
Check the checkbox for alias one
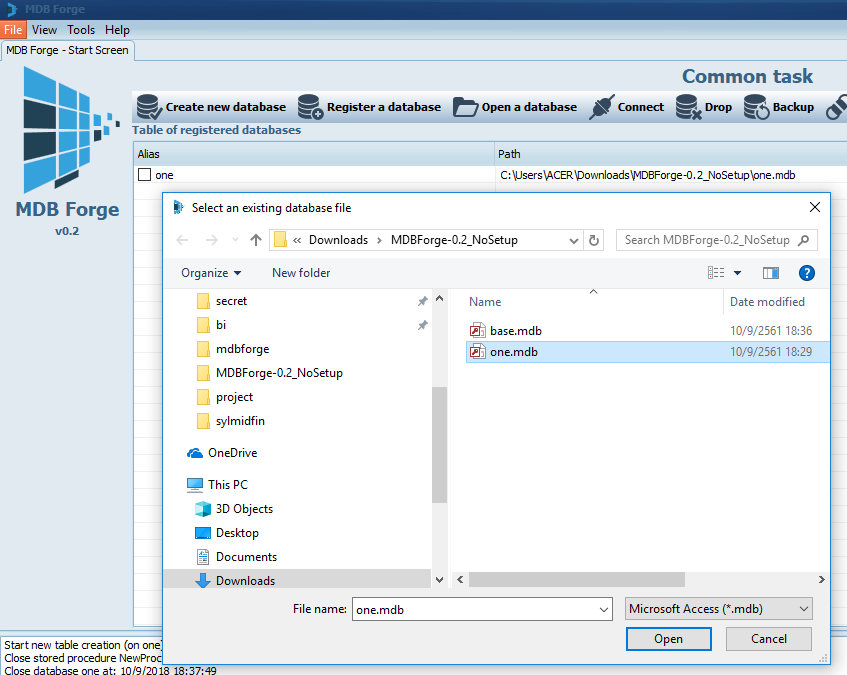pyautogui.click(x=144, y=175)
